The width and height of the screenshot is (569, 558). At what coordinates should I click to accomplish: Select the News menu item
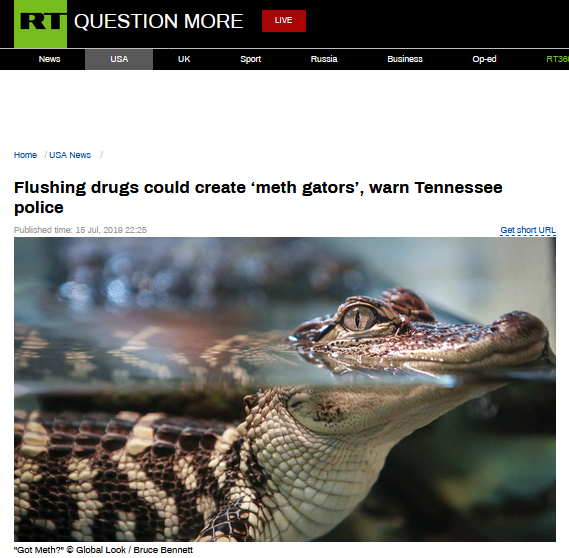pos(49,59)
